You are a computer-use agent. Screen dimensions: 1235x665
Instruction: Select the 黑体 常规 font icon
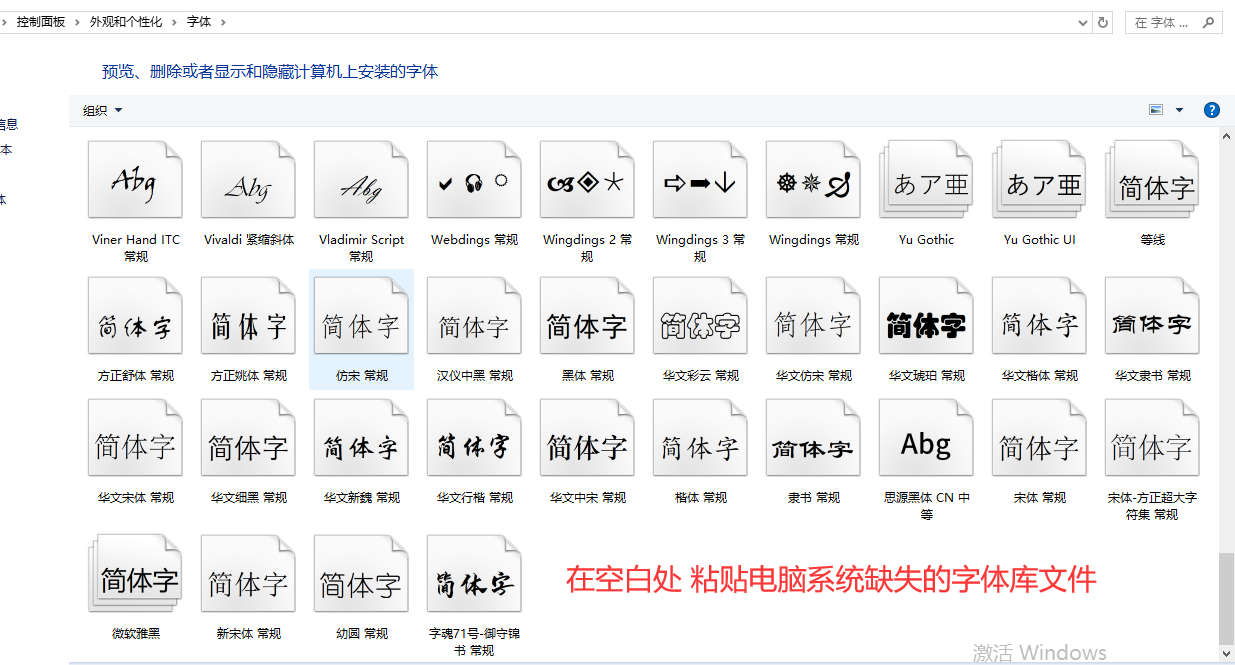(x=588, y=316)
